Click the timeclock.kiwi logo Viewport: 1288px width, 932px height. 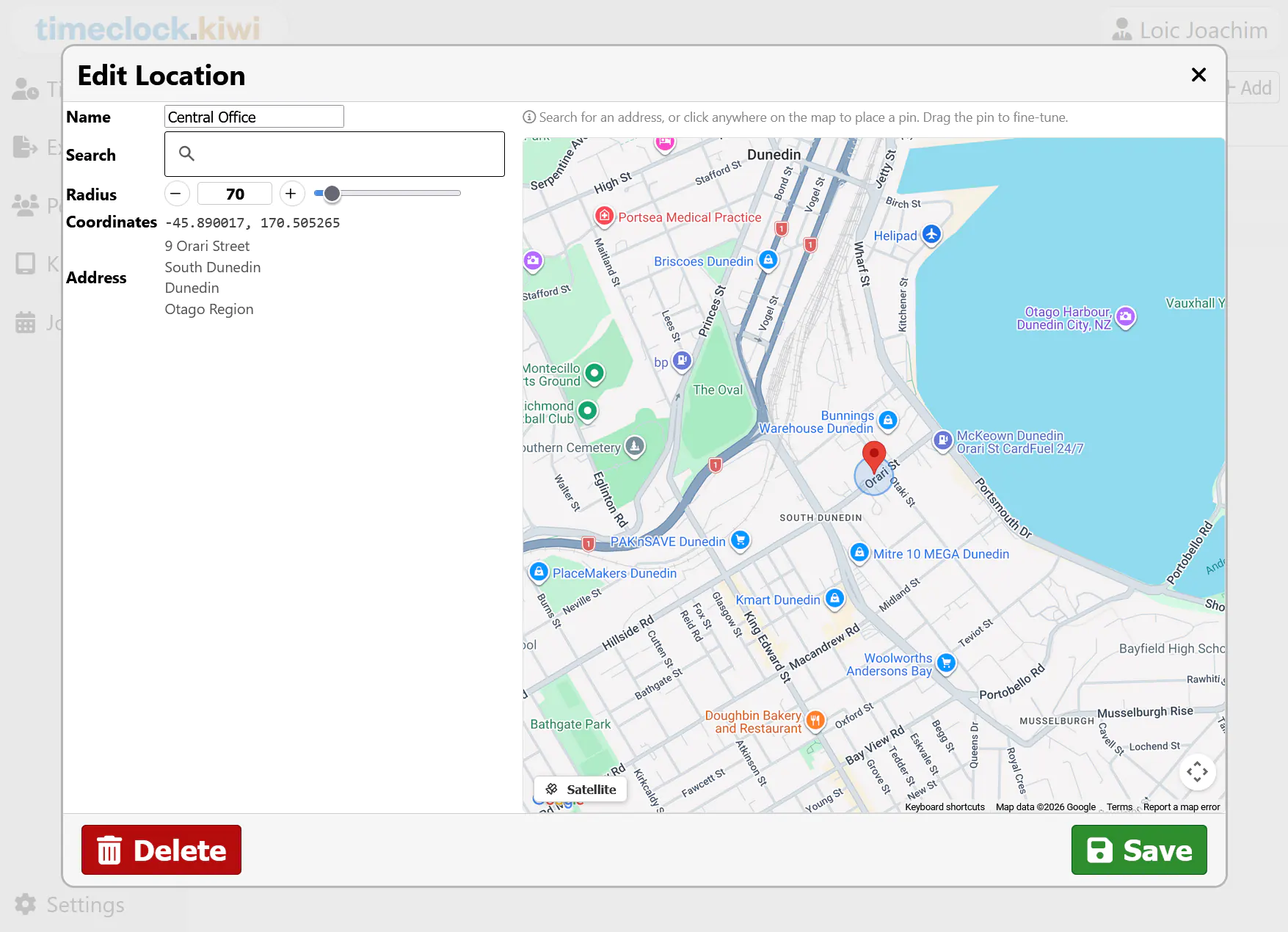tap(148, 29)
